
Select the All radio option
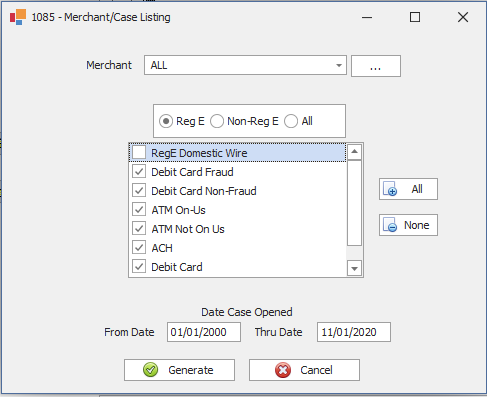pyautogui.click(x=291, y=121)
